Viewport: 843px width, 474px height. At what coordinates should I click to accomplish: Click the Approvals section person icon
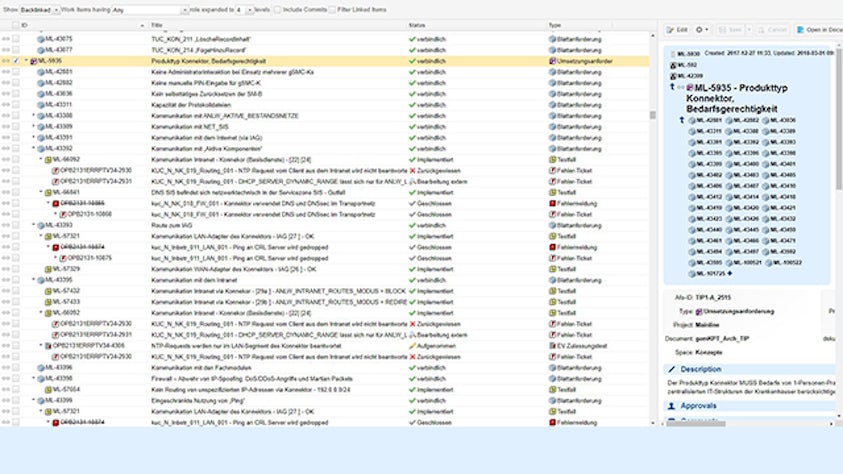click(x=671, y=406)
